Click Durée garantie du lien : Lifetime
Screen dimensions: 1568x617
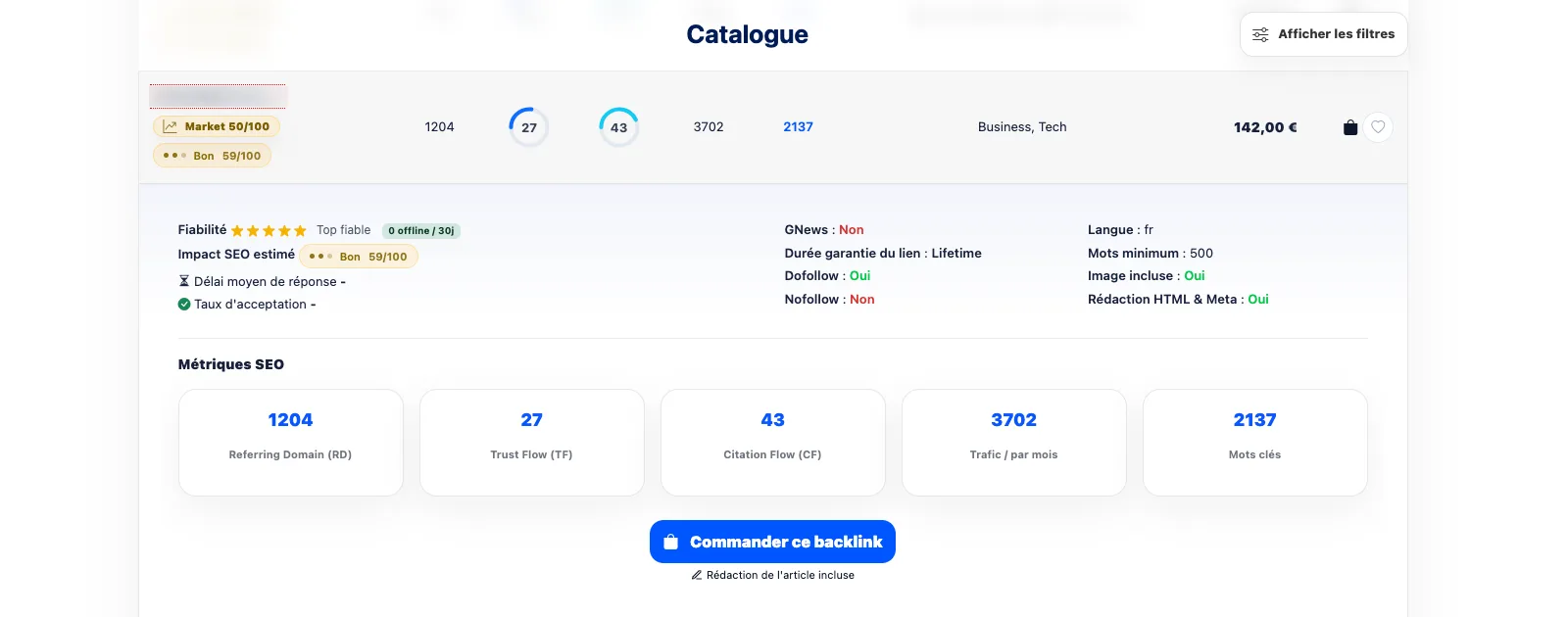coord(883,254)
